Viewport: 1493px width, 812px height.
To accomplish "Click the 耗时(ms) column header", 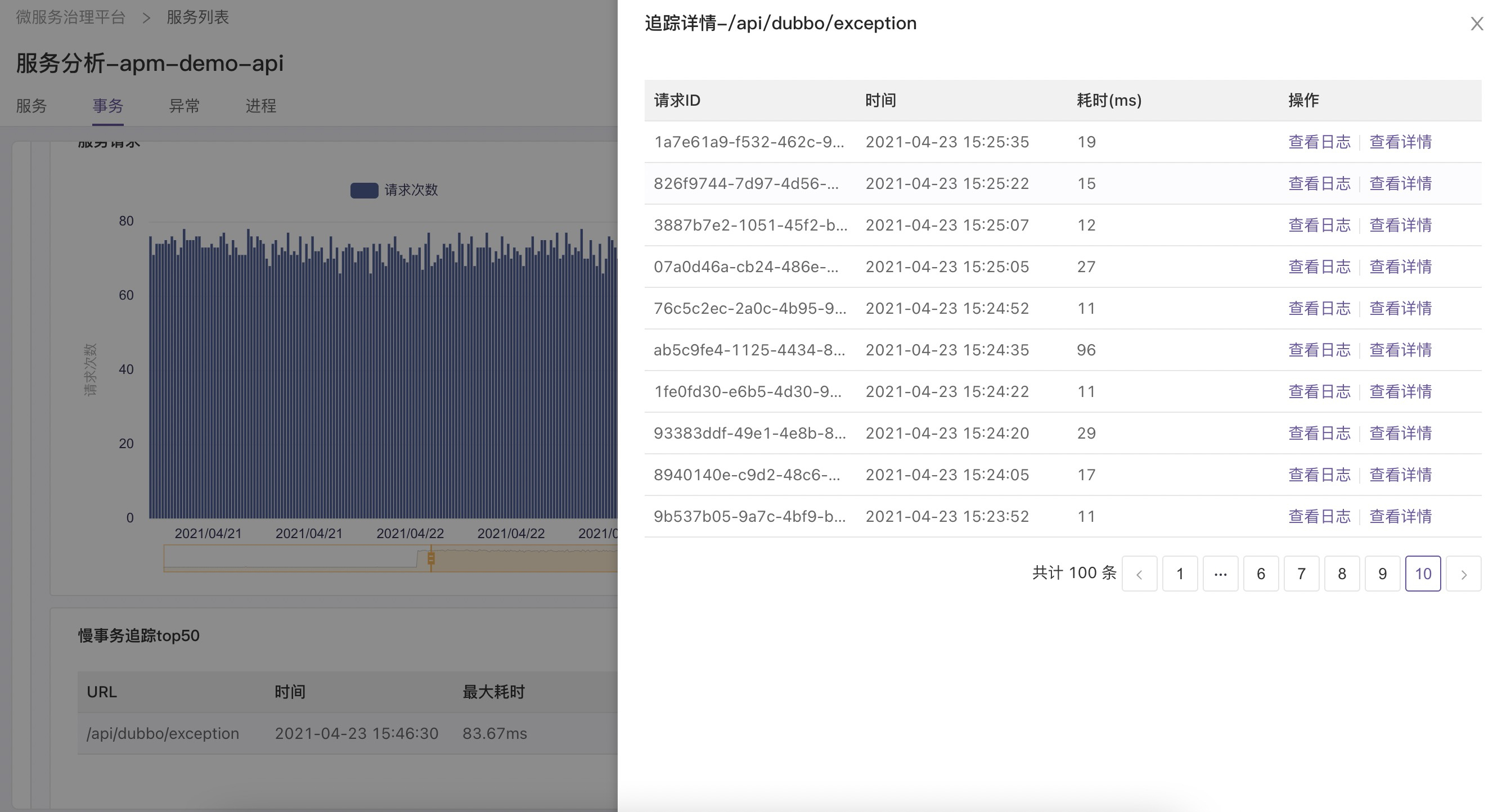I will point(1109,100).
